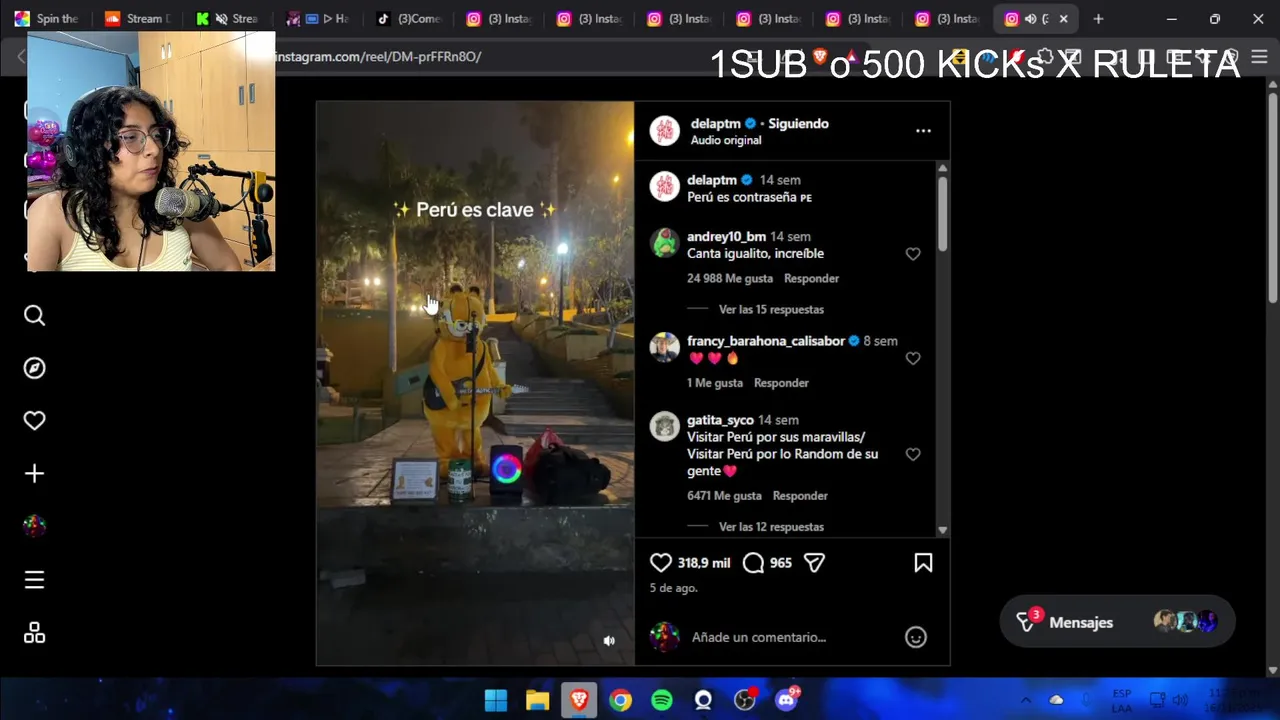1280x720 pixels.
Task: Open Google Chrome from the taskbar
Action: tap(621, 700)
